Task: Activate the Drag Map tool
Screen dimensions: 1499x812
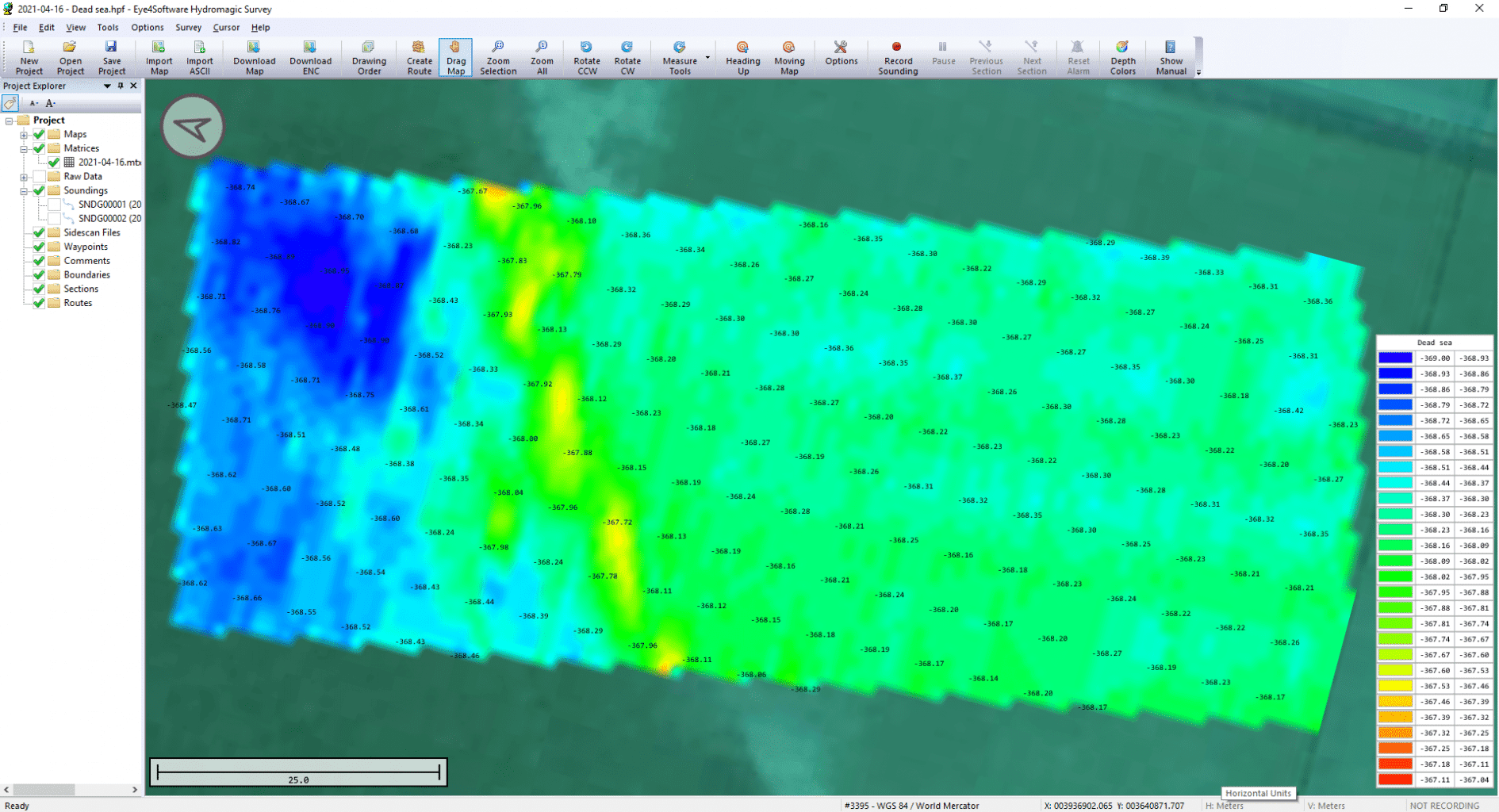Action: pos(456,58)
